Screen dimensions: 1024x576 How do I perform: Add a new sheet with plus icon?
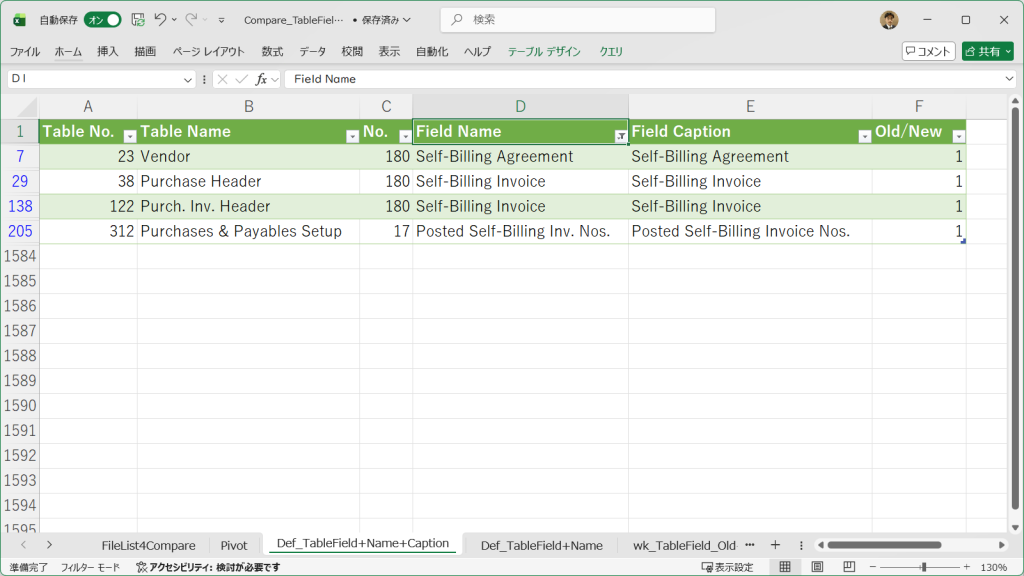(x=775, y=545)
